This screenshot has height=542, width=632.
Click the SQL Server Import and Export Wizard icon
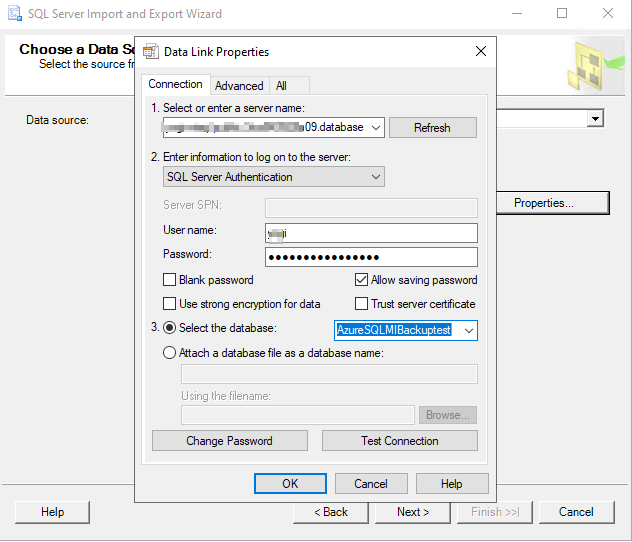pos(15,13)
